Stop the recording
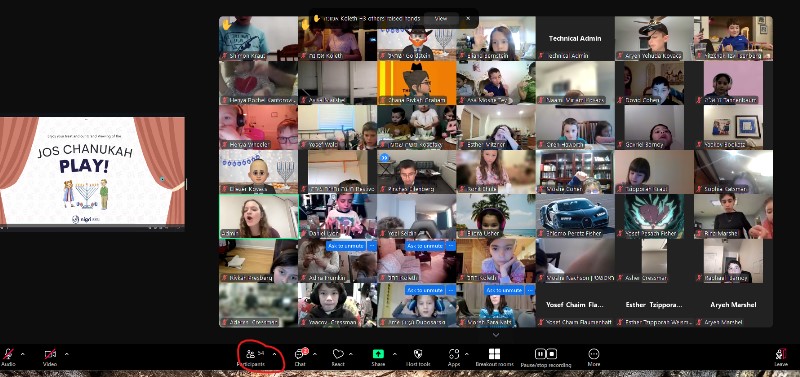 point(552,354)
